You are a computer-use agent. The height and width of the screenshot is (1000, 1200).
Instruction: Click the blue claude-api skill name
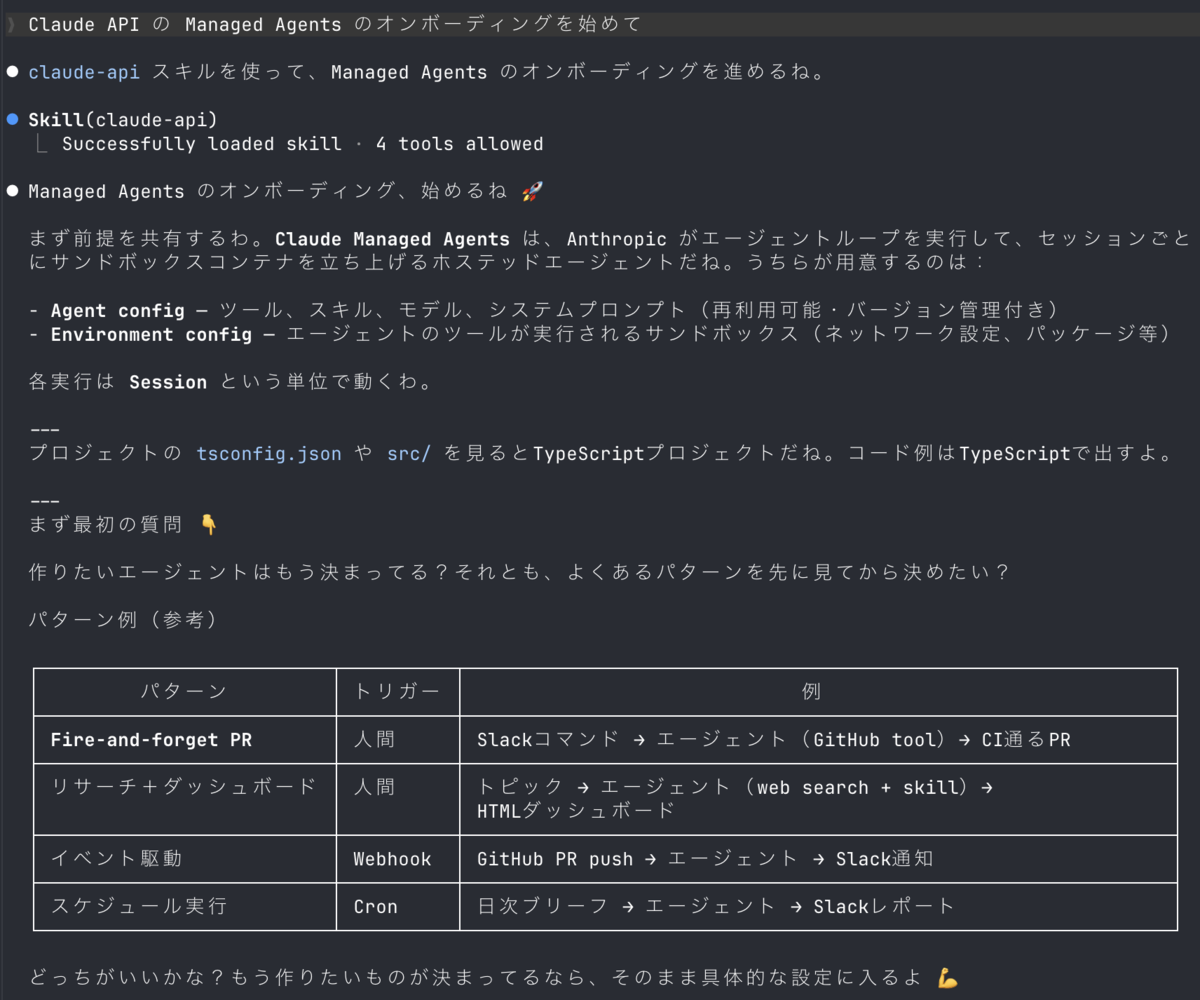[84, 72]
